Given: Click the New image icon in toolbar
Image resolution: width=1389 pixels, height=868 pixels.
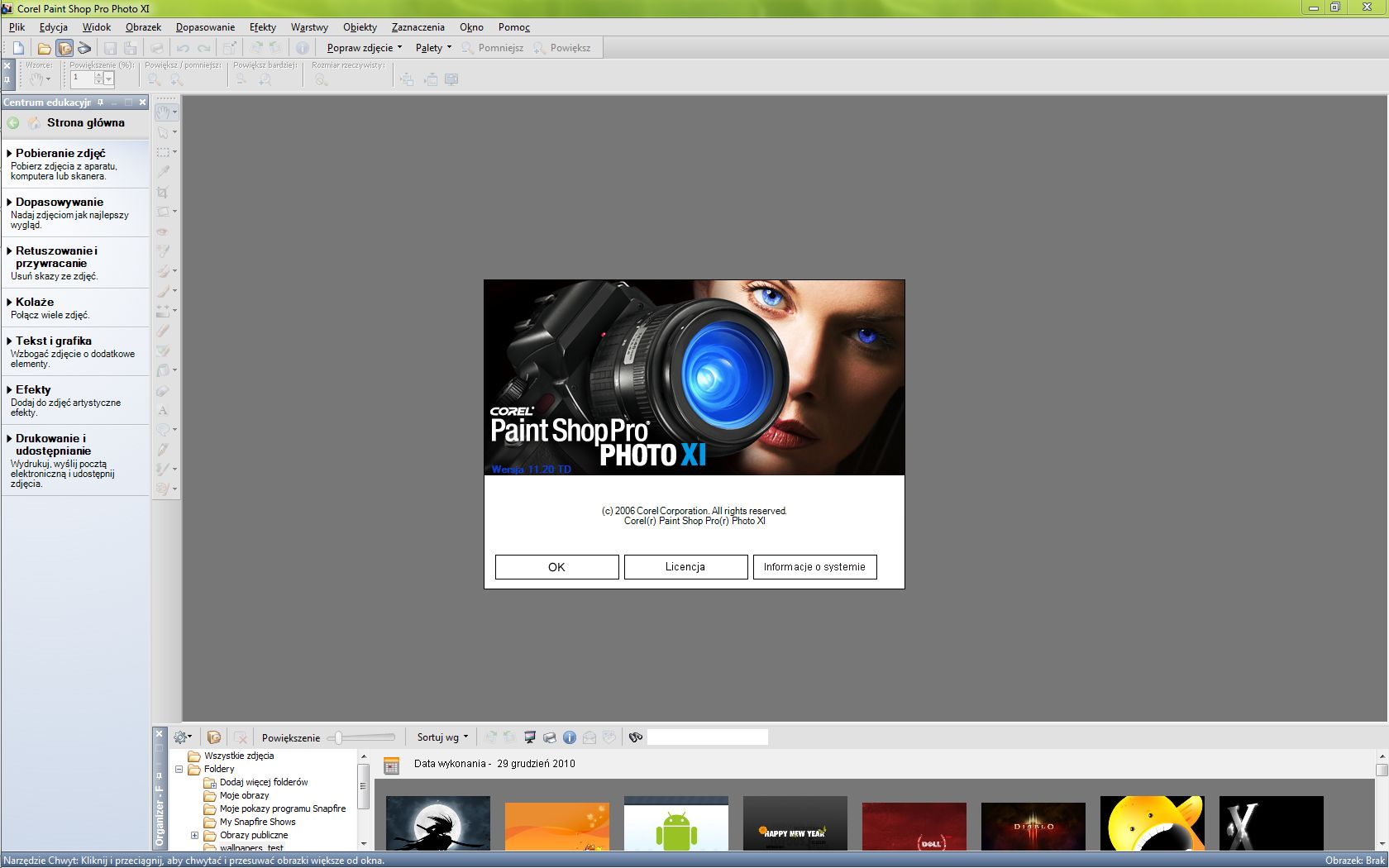Looking at the screenshot, I should 18,48.
